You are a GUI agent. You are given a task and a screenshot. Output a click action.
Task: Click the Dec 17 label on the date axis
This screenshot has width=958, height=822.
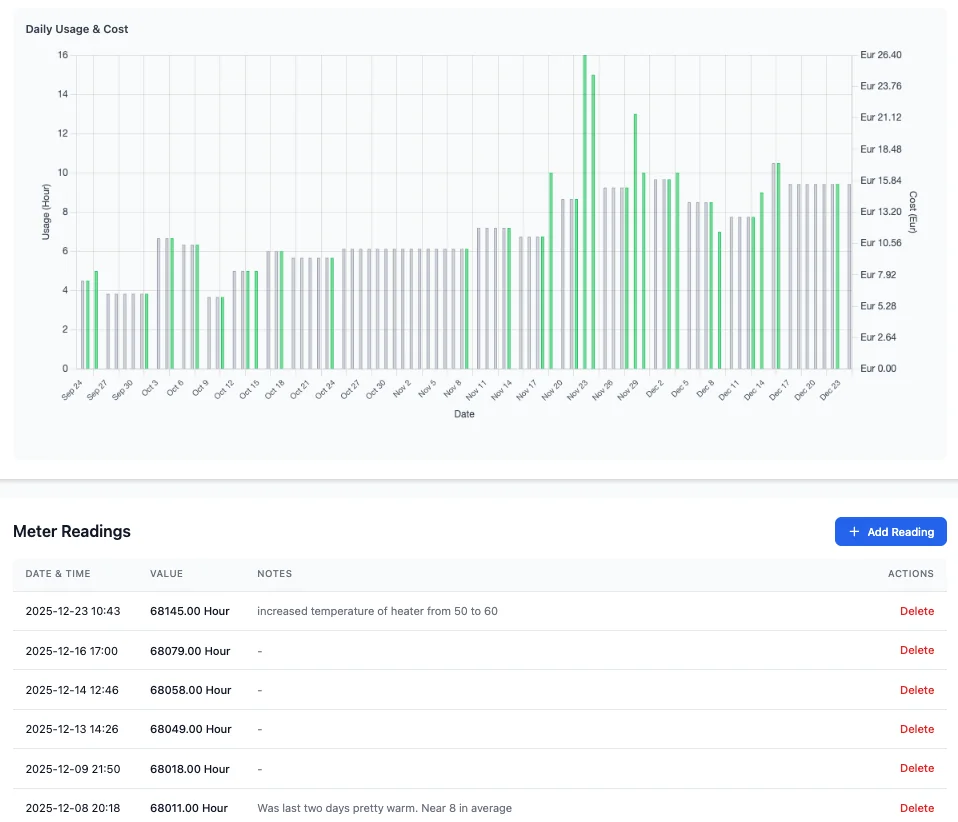coord(779,390)
